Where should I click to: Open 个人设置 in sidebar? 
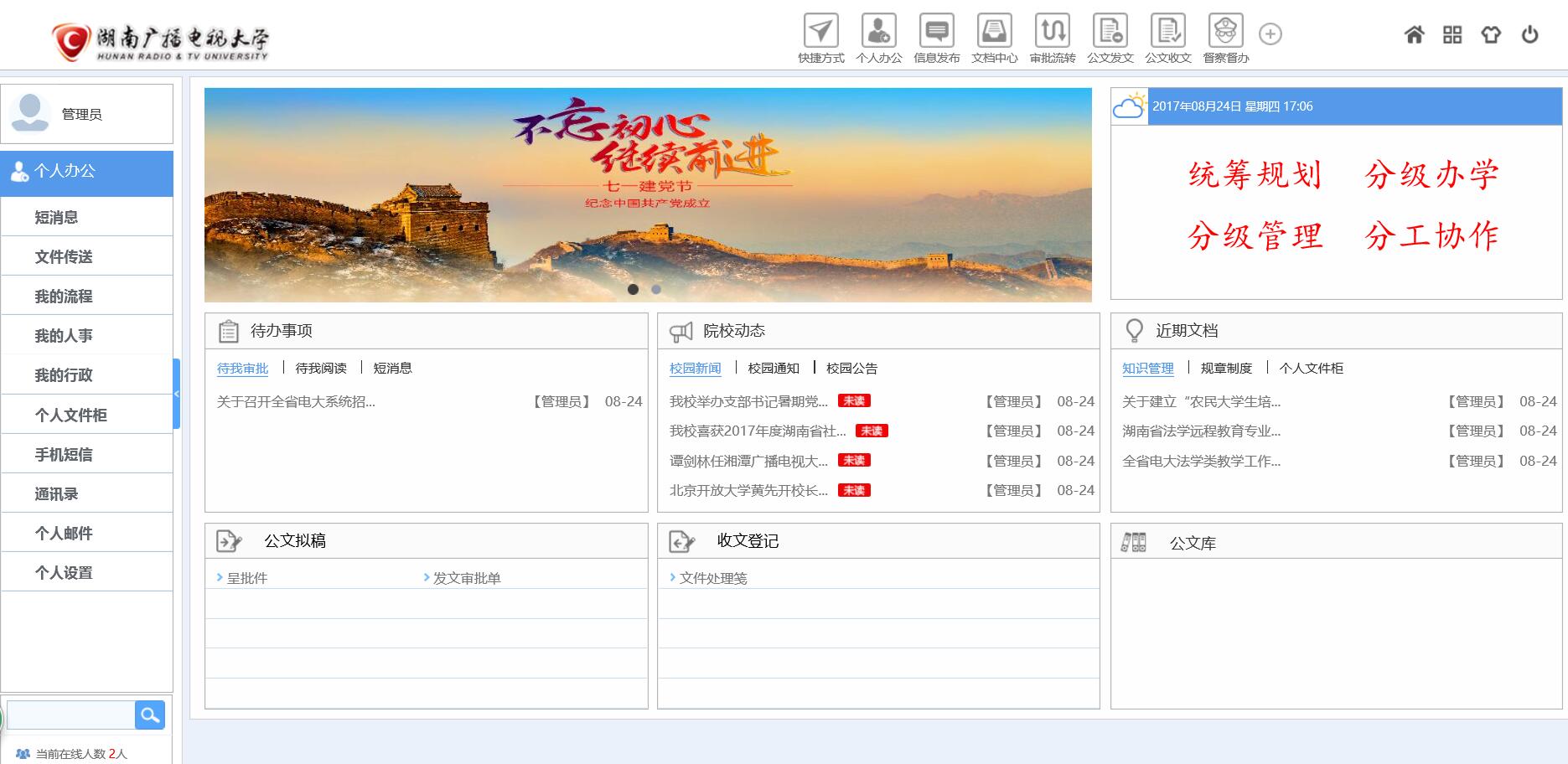coord(87,572)
